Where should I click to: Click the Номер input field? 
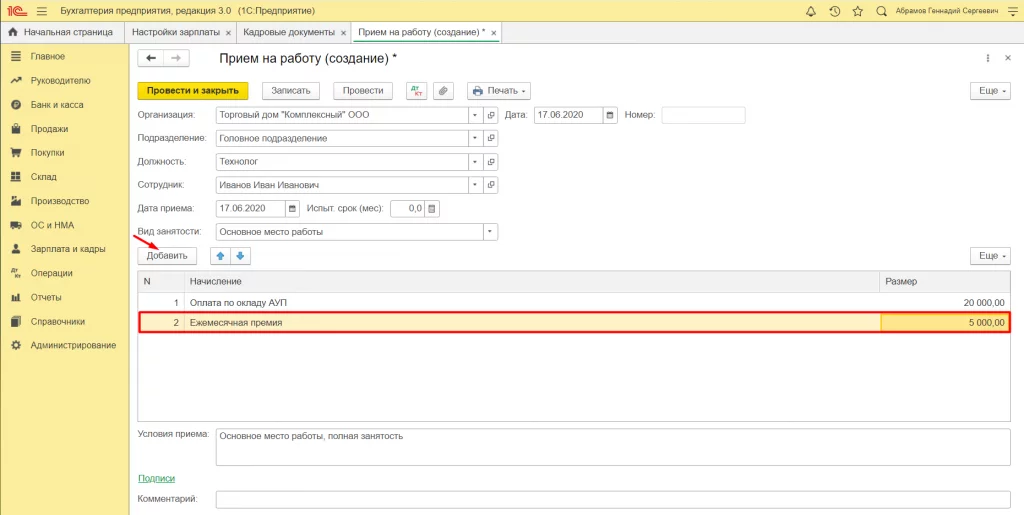point(703,115)
